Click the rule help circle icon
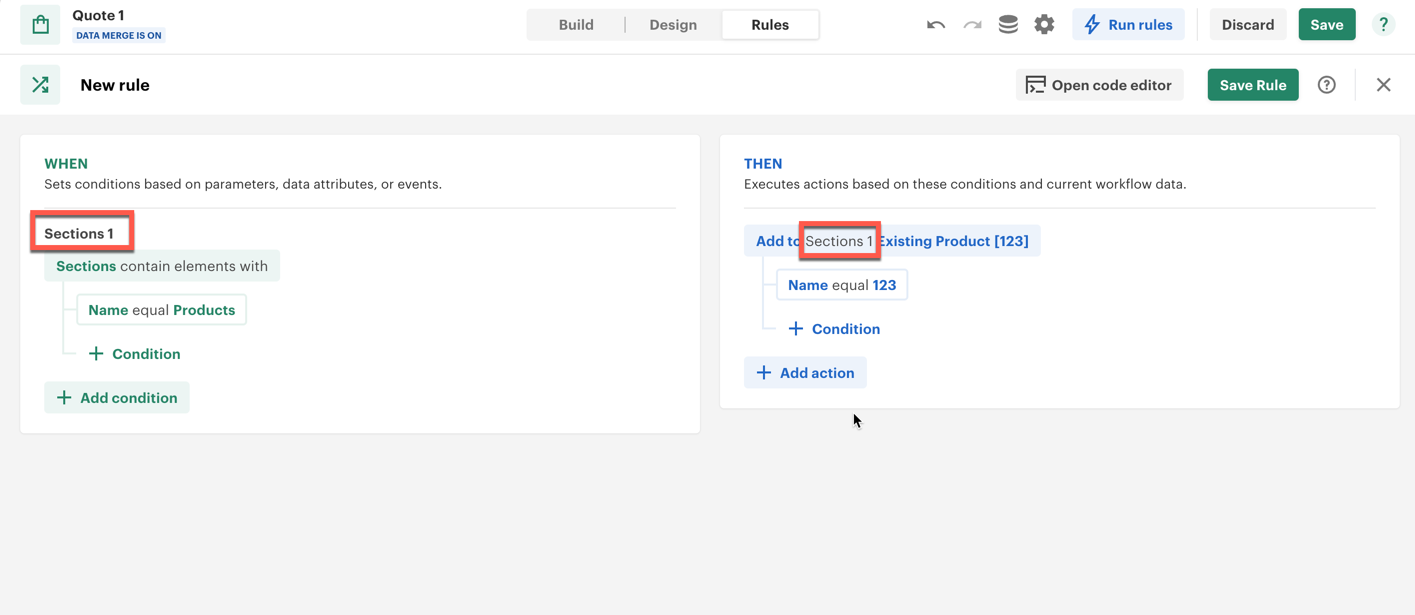 1326,85
